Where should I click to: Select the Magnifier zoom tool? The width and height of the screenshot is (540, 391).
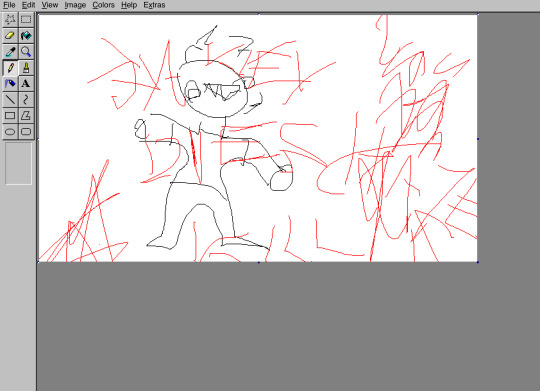pyautogui.click(x=26, y=52)
